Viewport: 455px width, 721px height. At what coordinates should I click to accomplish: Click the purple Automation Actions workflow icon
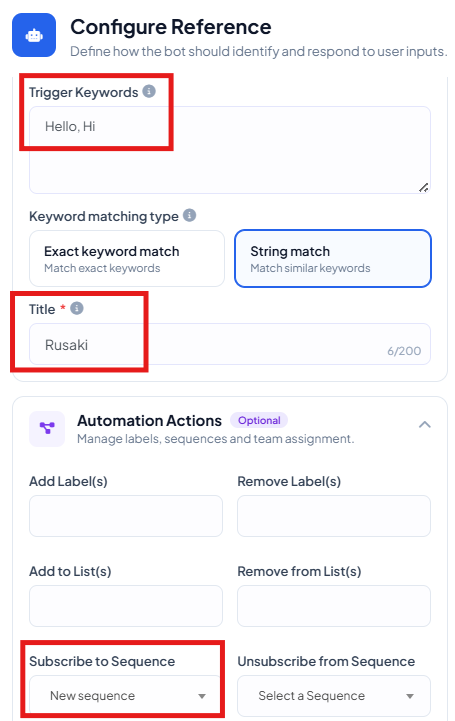(47, 429)
